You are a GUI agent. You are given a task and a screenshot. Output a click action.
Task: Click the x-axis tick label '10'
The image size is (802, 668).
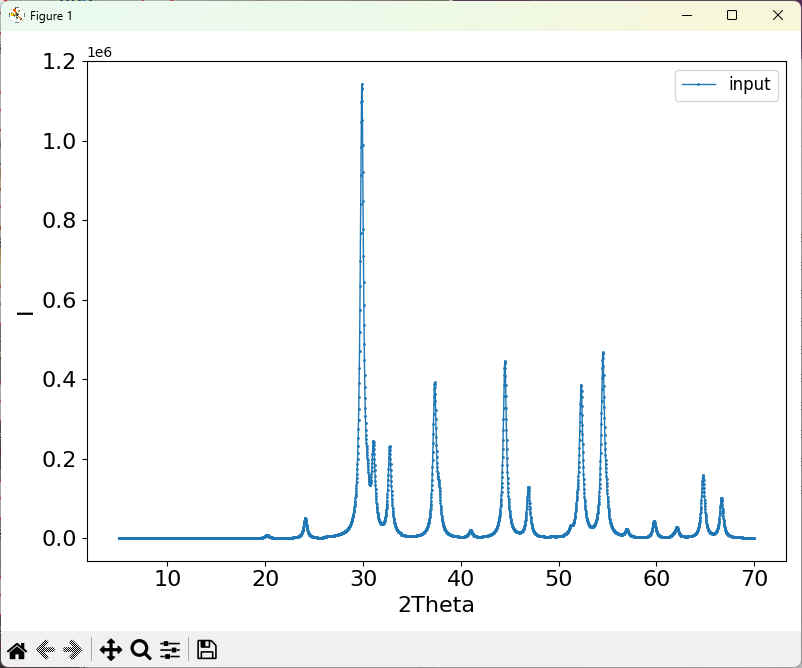tap(167, 578)
